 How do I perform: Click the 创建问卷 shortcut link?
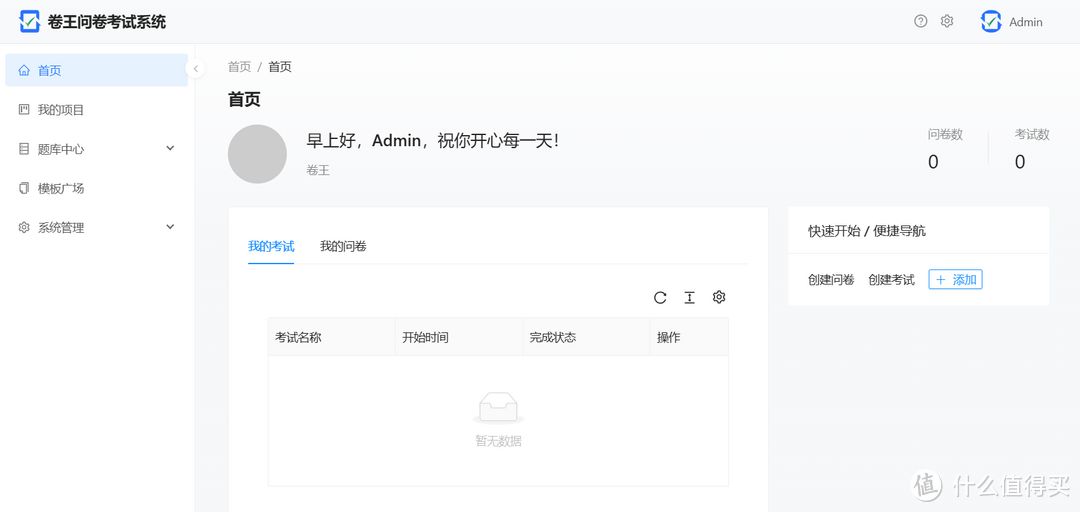[831, 280]
